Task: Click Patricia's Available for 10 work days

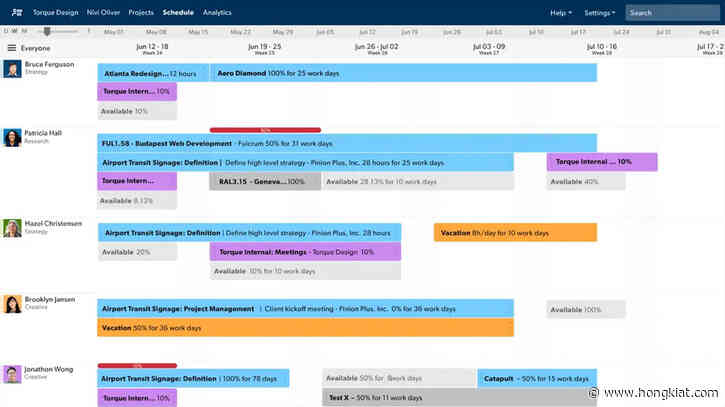Action: [418, 181]
